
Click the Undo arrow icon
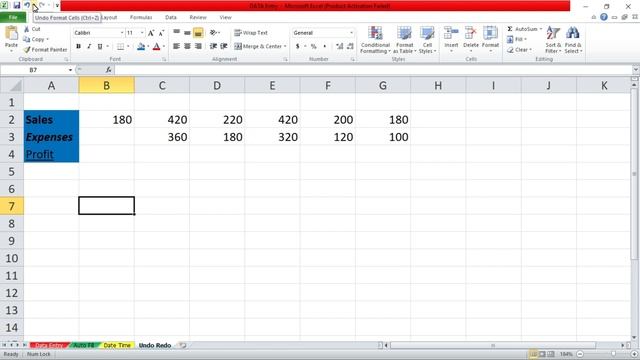27,5
